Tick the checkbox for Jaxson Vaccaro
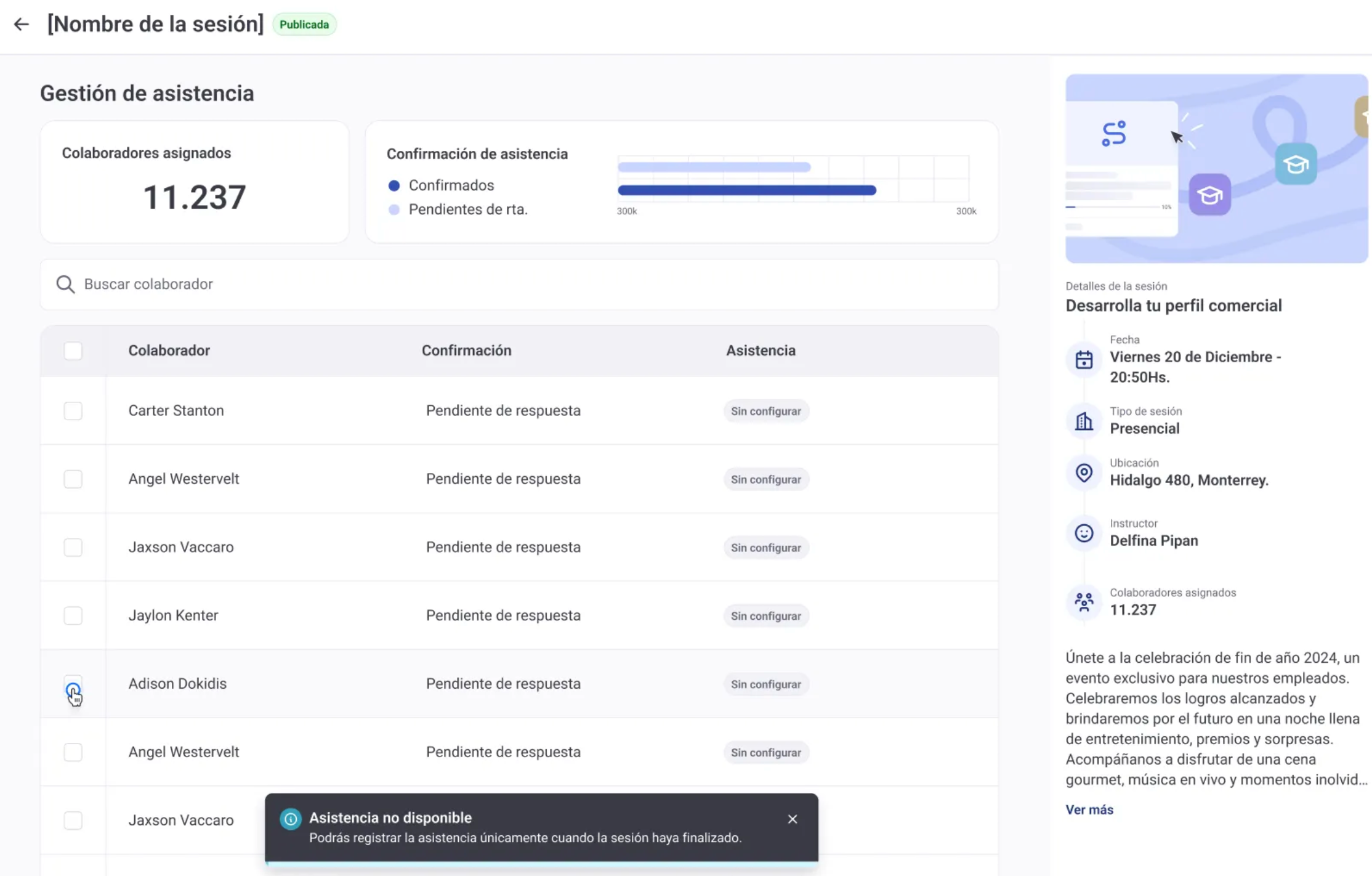1372x876 pixels. pyautogui.click(x=73, y=547)
